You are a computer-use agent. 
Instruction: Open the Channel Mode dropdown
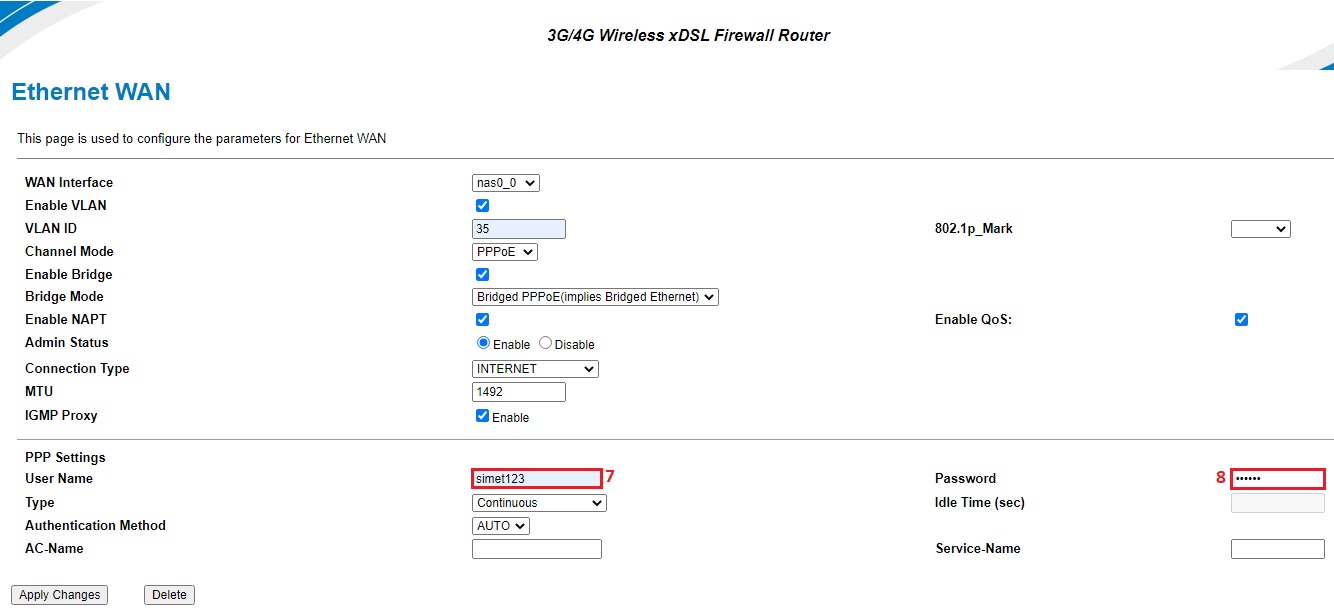(504, 252)
